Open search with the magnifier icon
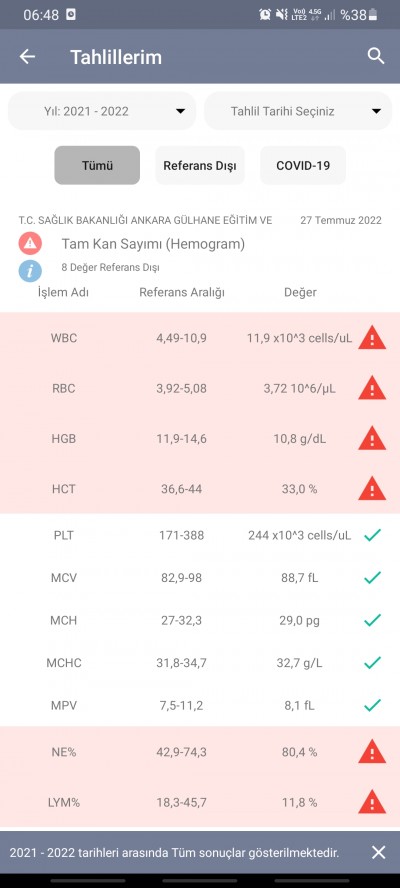The height and width of the screenshot is (888, 400). click(376, 56)
